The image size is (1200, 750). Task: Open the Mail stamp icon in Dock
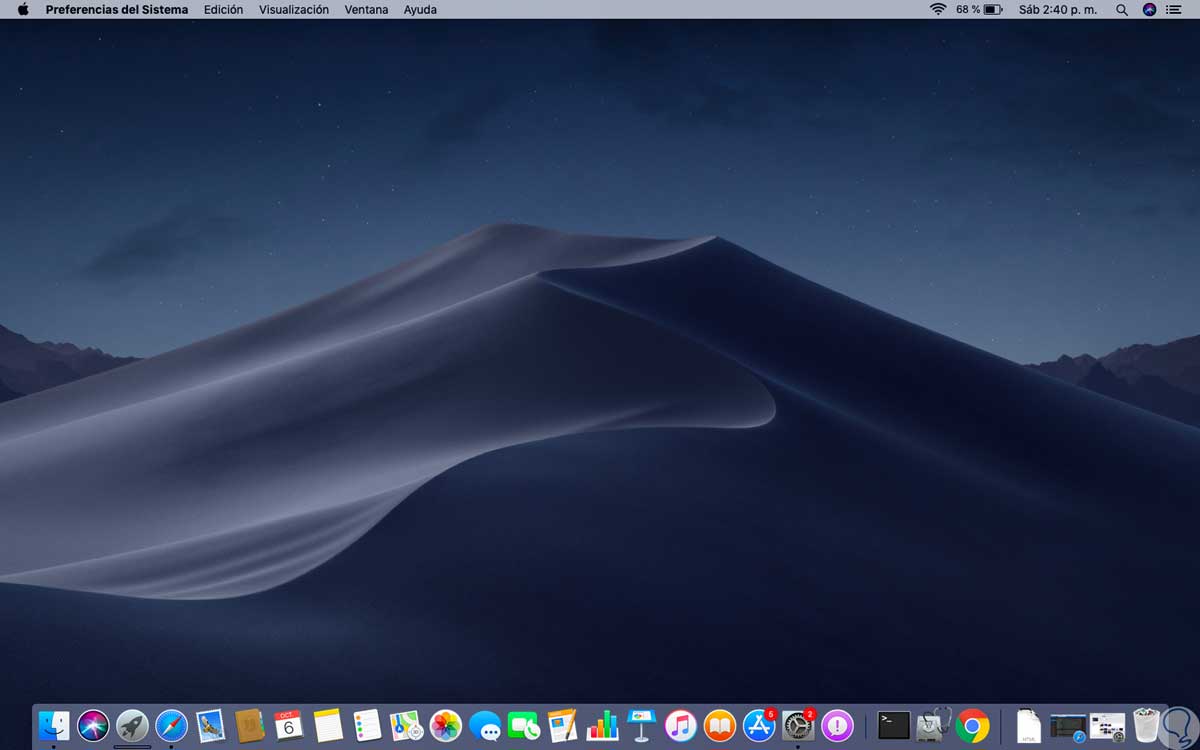[x=210, y=726]
